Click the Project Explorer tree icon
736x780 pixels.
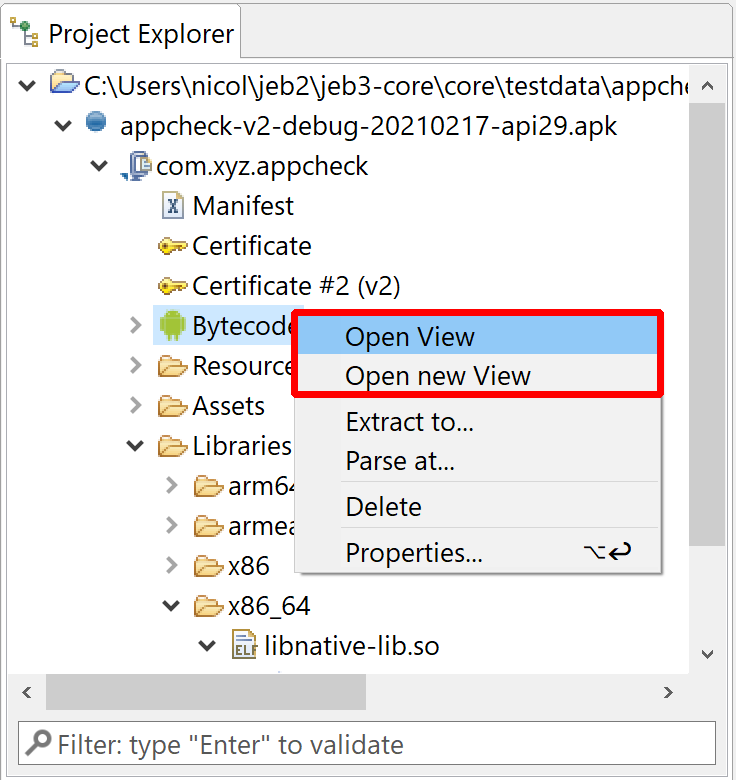click(x=24, y=32)
